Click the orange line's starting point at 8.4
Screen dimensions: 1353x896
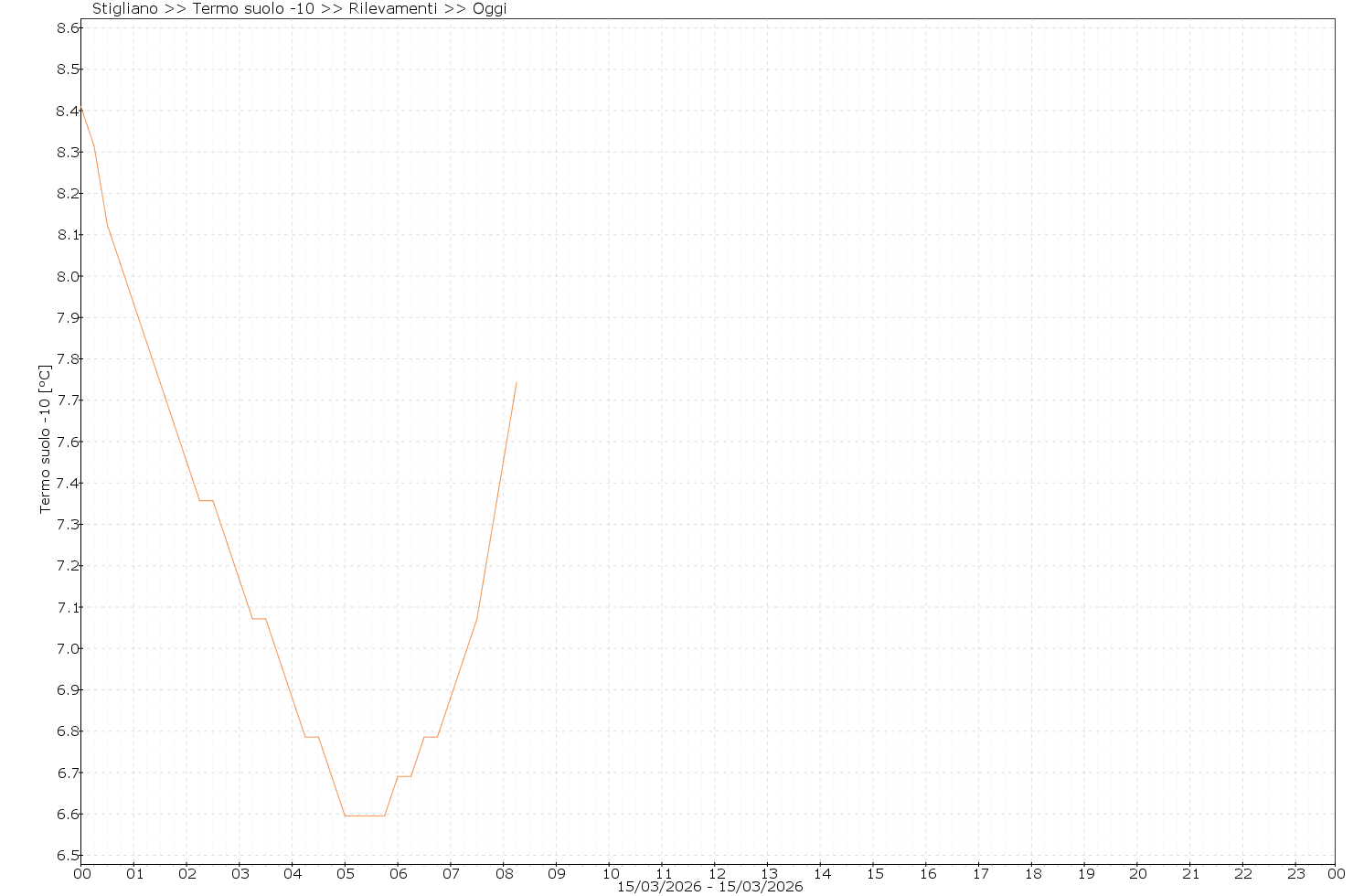tap(81, 109)
